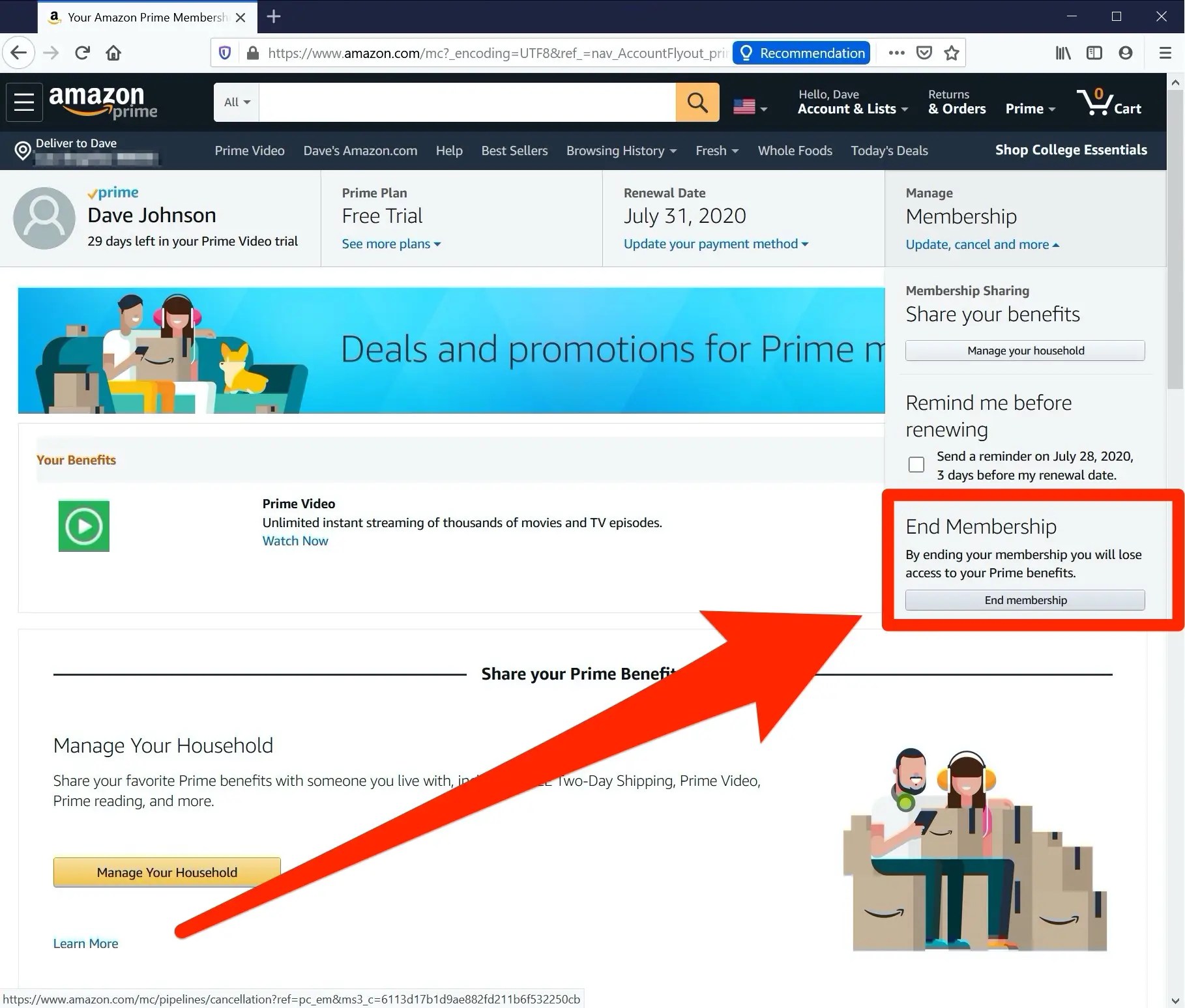
Task: Close the Firefox window
Action: (x=1162, y=16)
